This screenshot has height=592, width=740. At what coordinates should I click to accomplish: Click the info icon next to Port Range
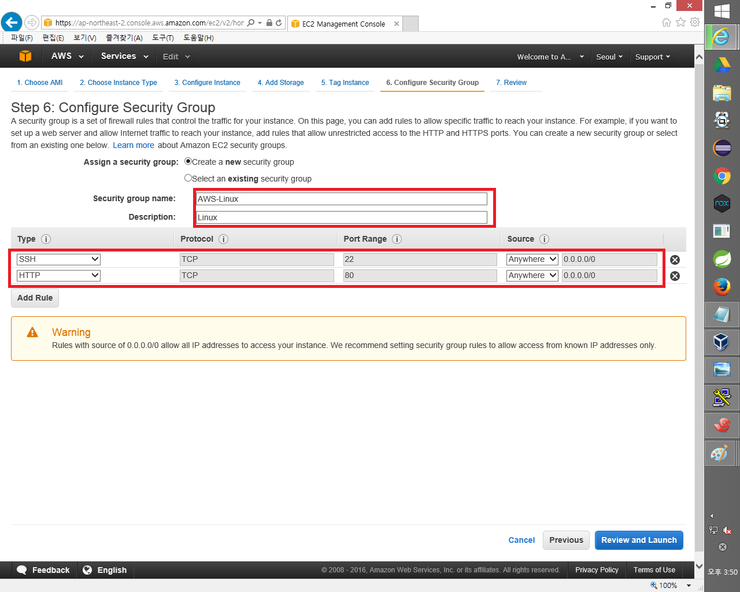click(x=397, y=240)
